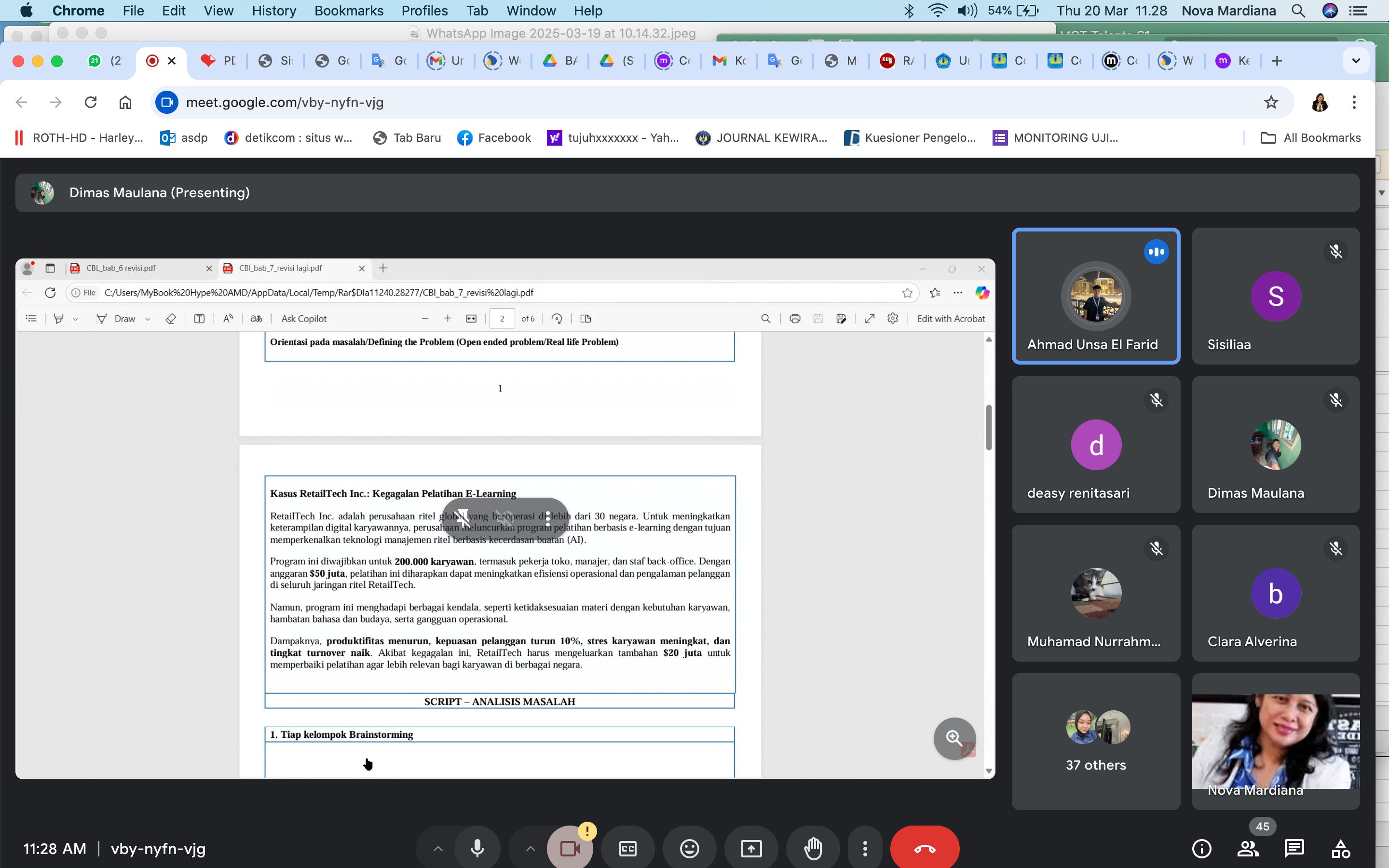This screenshot has height=868, width=1389.
Task: Raise hand in the meeting
Action: pos(813,849)
